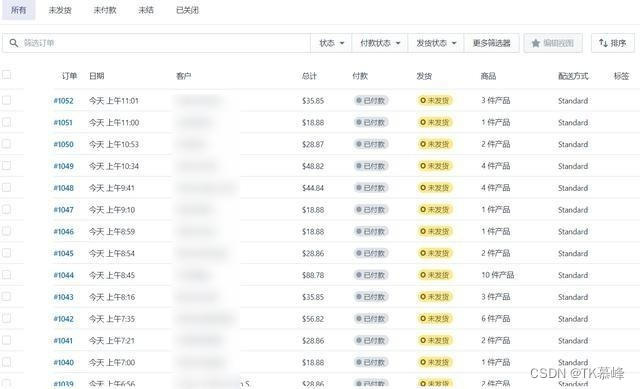Click the search magnifier icon in filter box
The width and height of the screenshot is (640, 389).
coord(13,43)
